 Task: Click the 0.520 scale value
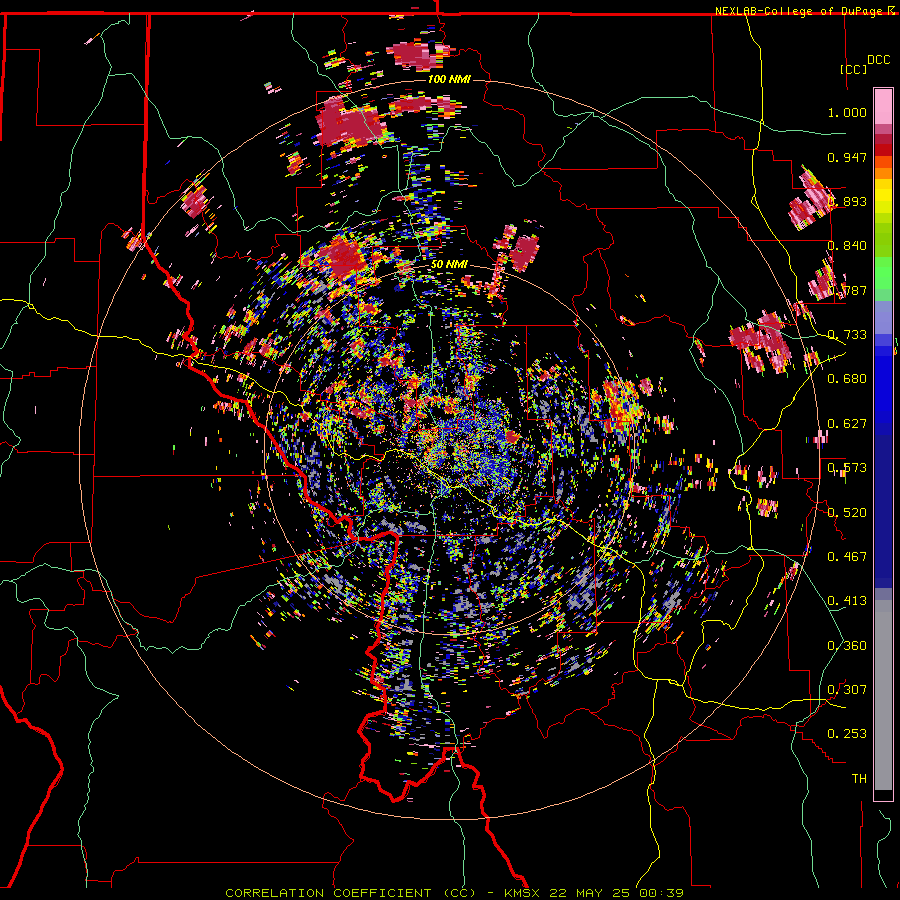click(847, 513)
